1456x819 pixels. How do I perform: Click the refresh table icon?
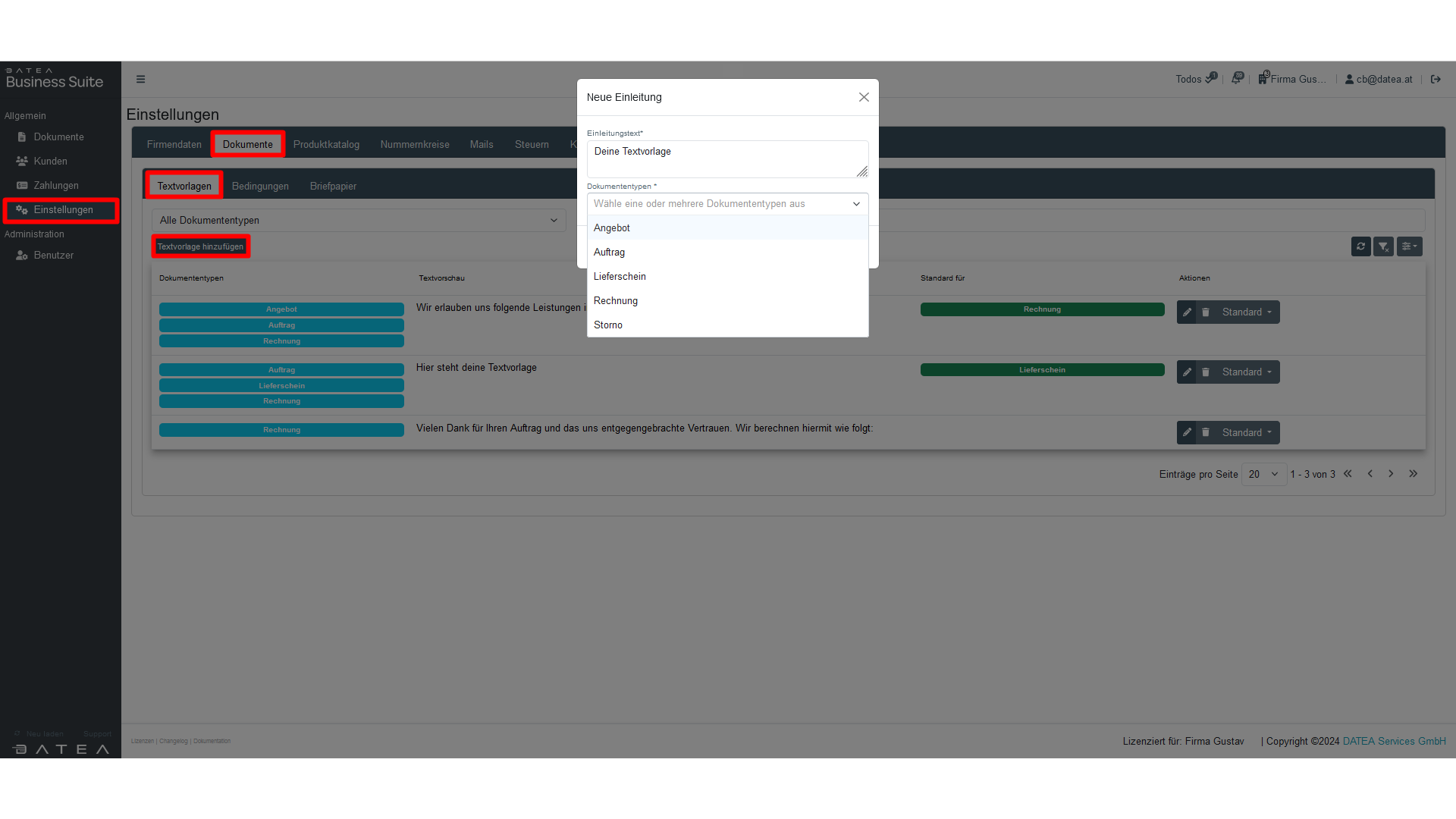click(1360, 246)
